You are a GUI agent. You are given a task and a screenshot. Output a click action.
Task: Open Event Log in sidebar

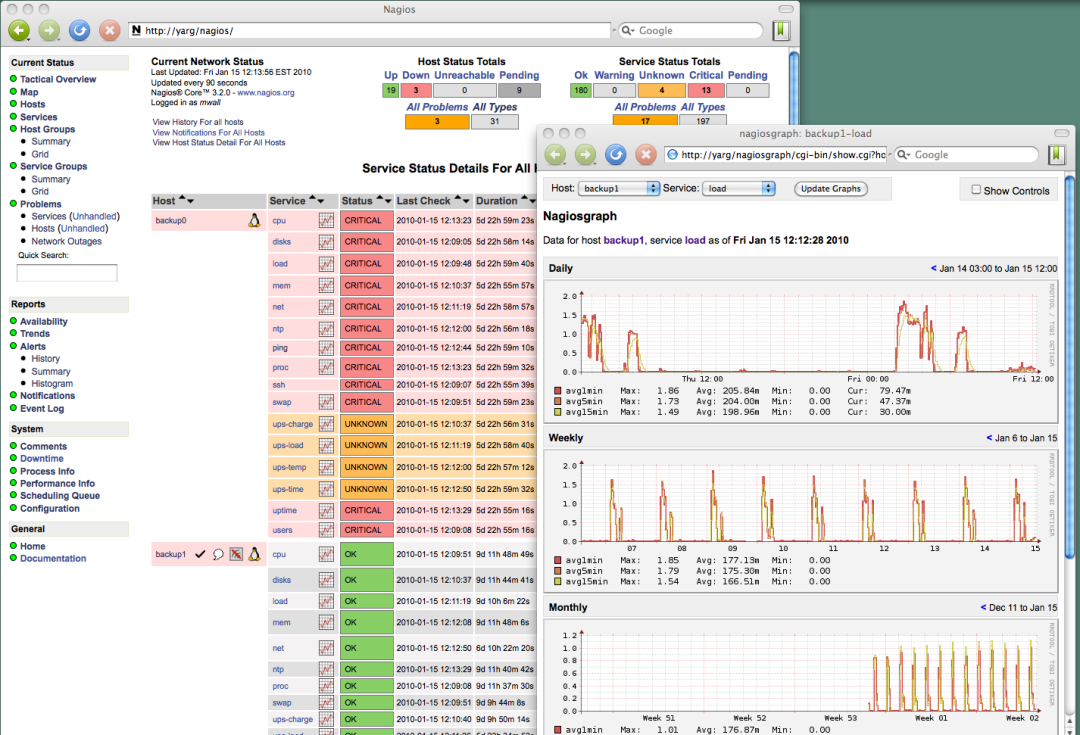pyautogui.click(x=42, y=408)
